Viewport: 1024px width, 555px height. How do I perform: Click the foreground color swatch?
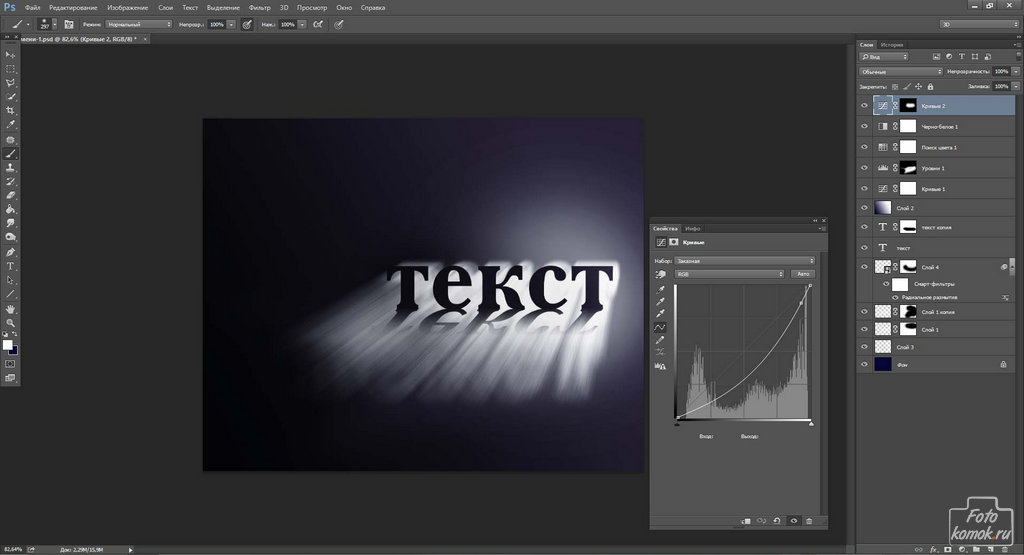point(8,344)
